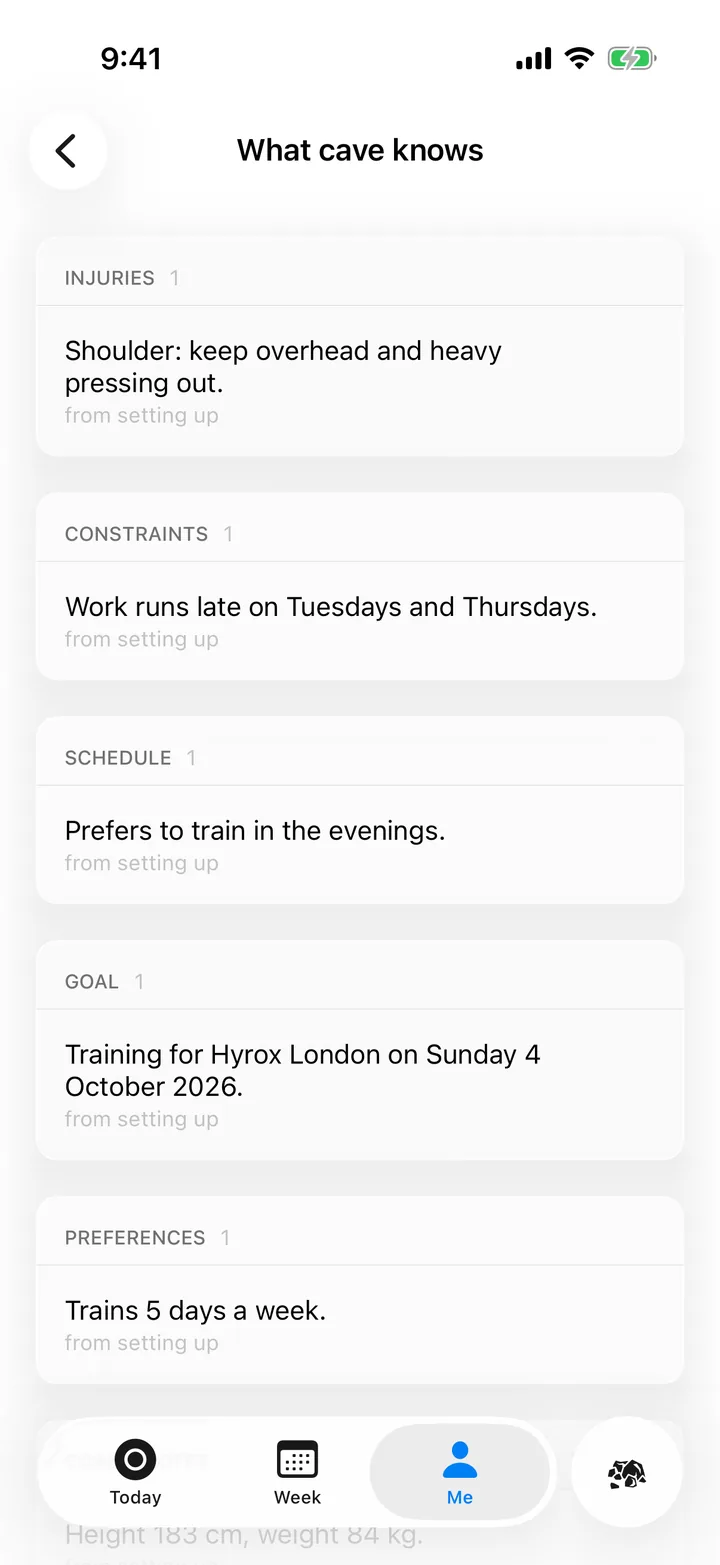
Task: Open the Week calendar icon
Action: [297, 1459]
